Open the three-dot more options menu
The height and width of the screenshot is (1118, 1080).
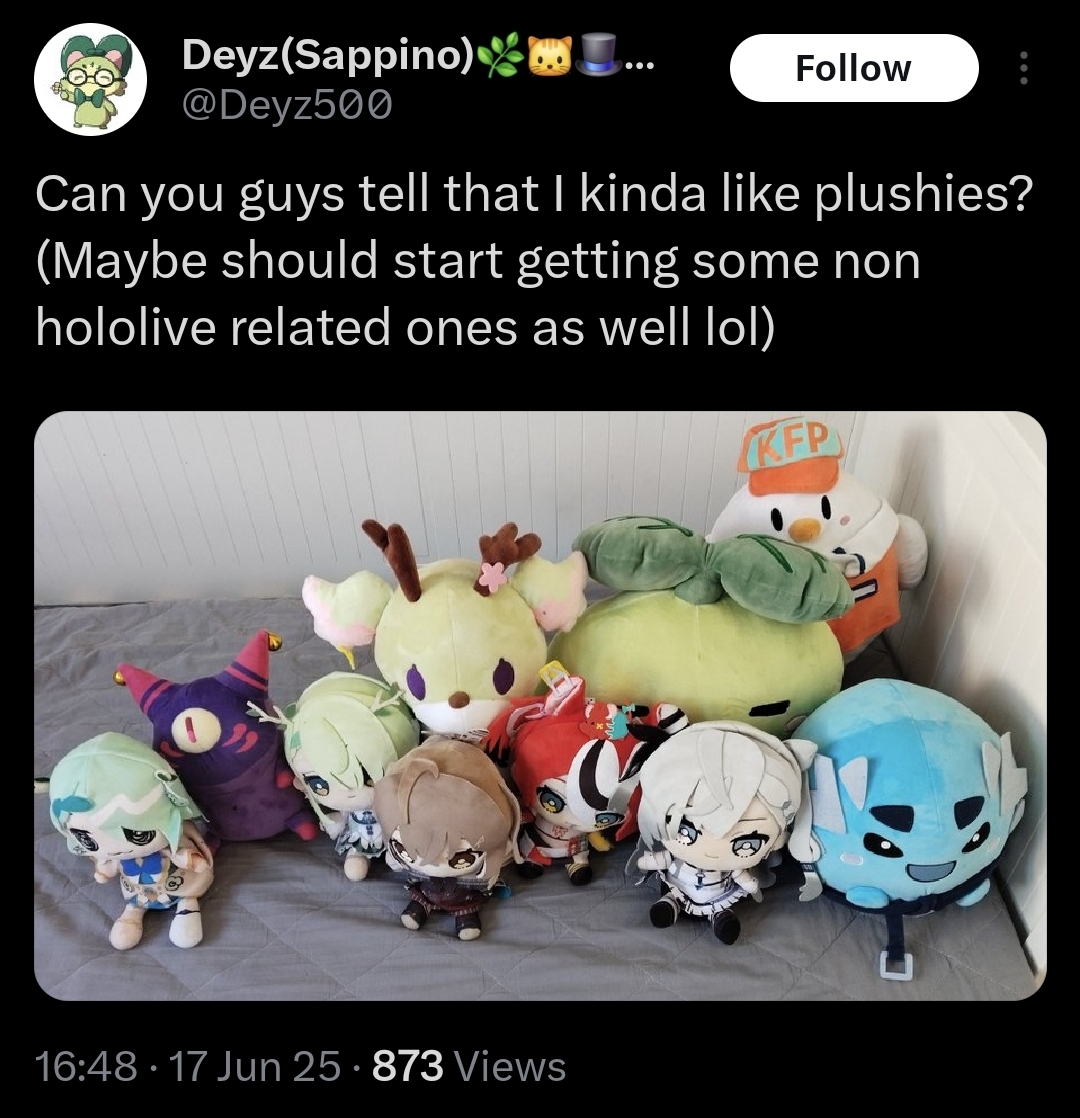point(1024,68)
